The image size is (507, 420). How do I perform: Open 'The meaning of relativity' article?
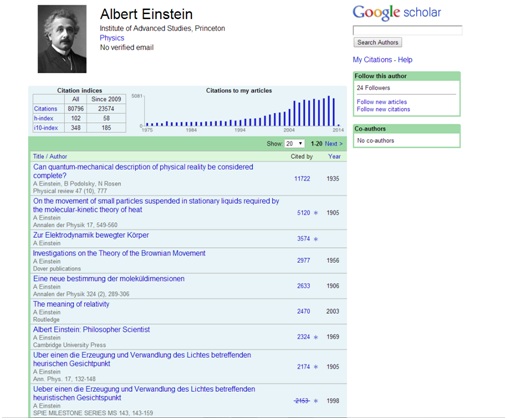point(71,304)
